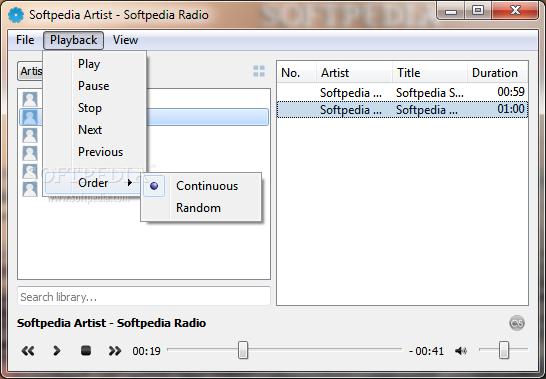Select the first artist avatar in library
Image resolution: width=546 pixels, height=379 pixels.
(x=30, y=99)
